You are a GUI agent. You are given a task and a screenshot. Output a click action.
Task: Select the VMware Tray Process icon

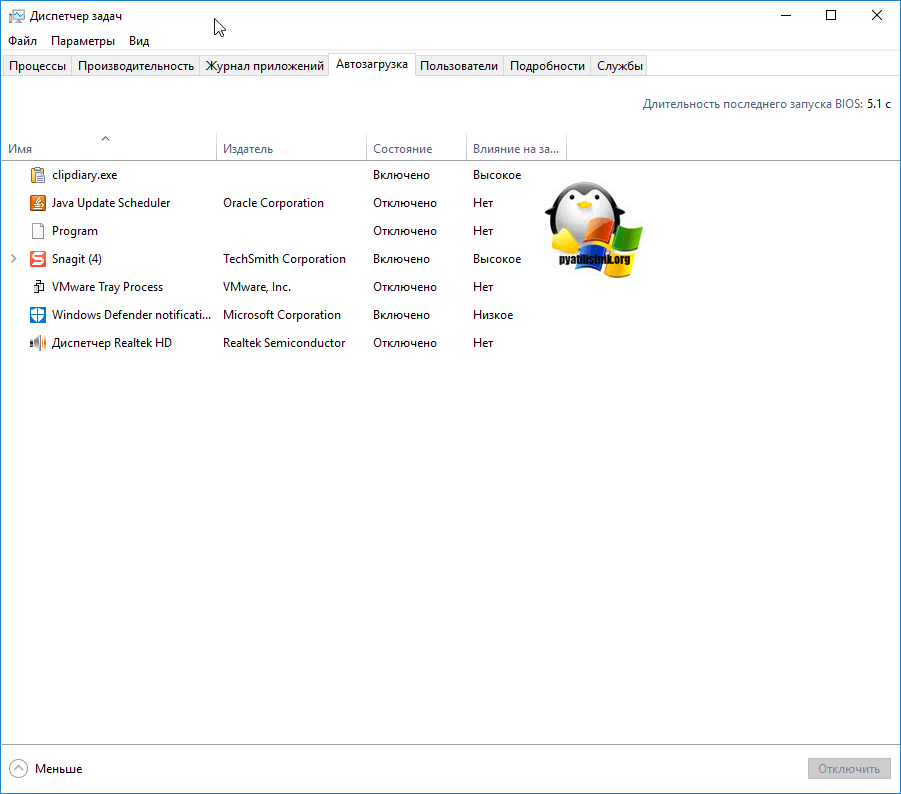[x=38, y=287]
